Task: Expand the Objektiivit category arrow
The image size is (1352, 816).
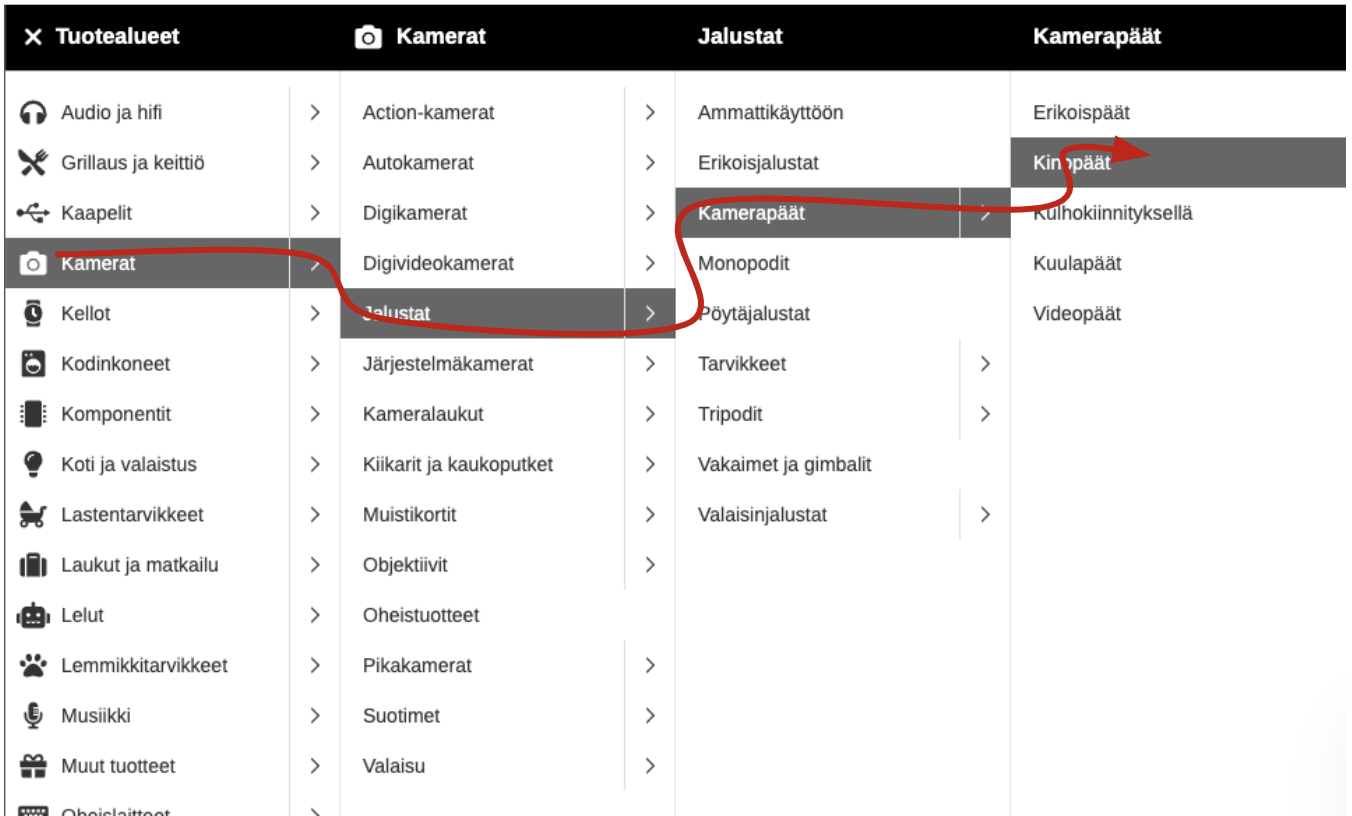Action: pos(650,565)
